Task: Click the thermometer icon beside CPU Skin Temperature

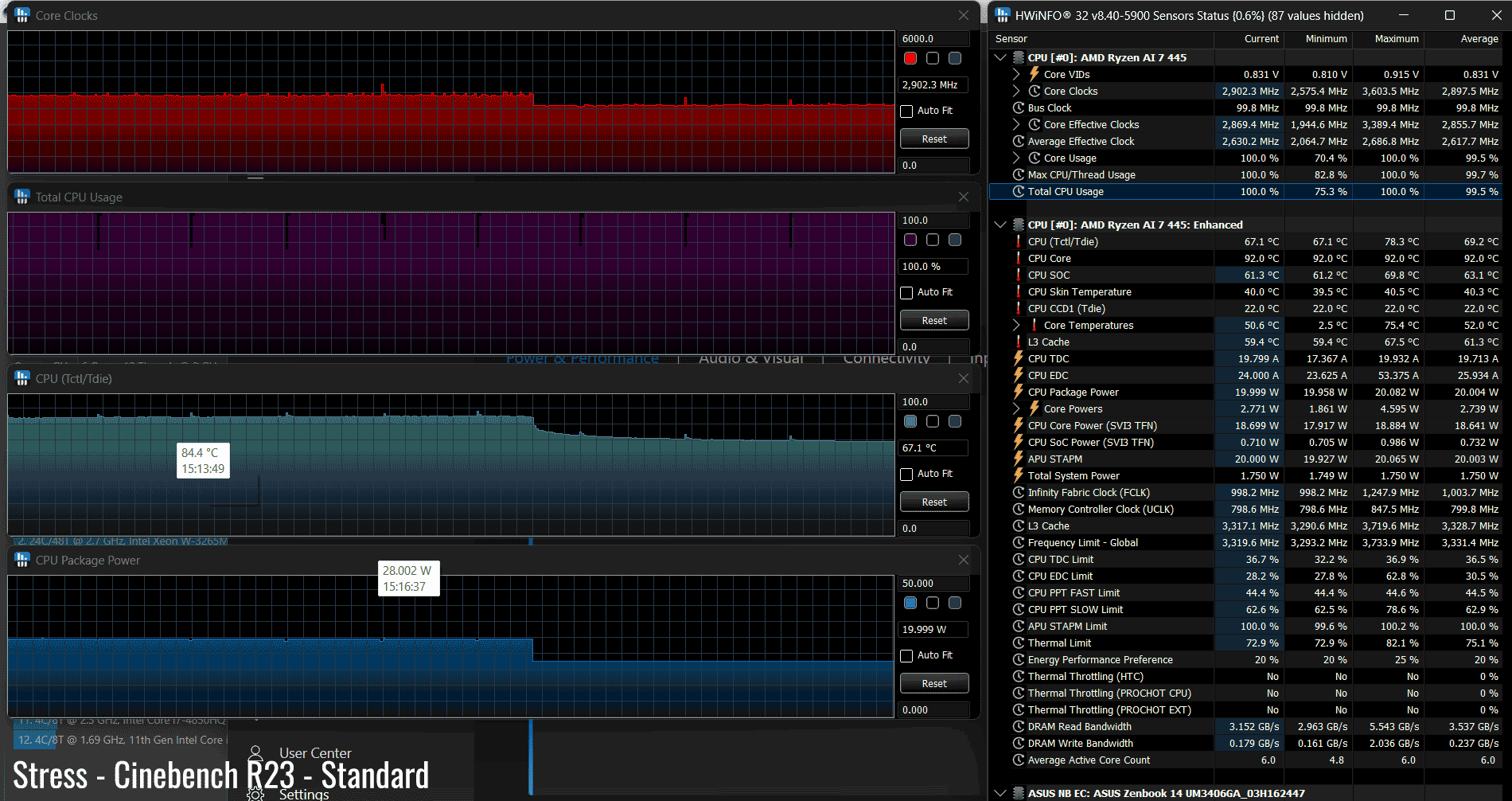Action: coord(1018,291)
